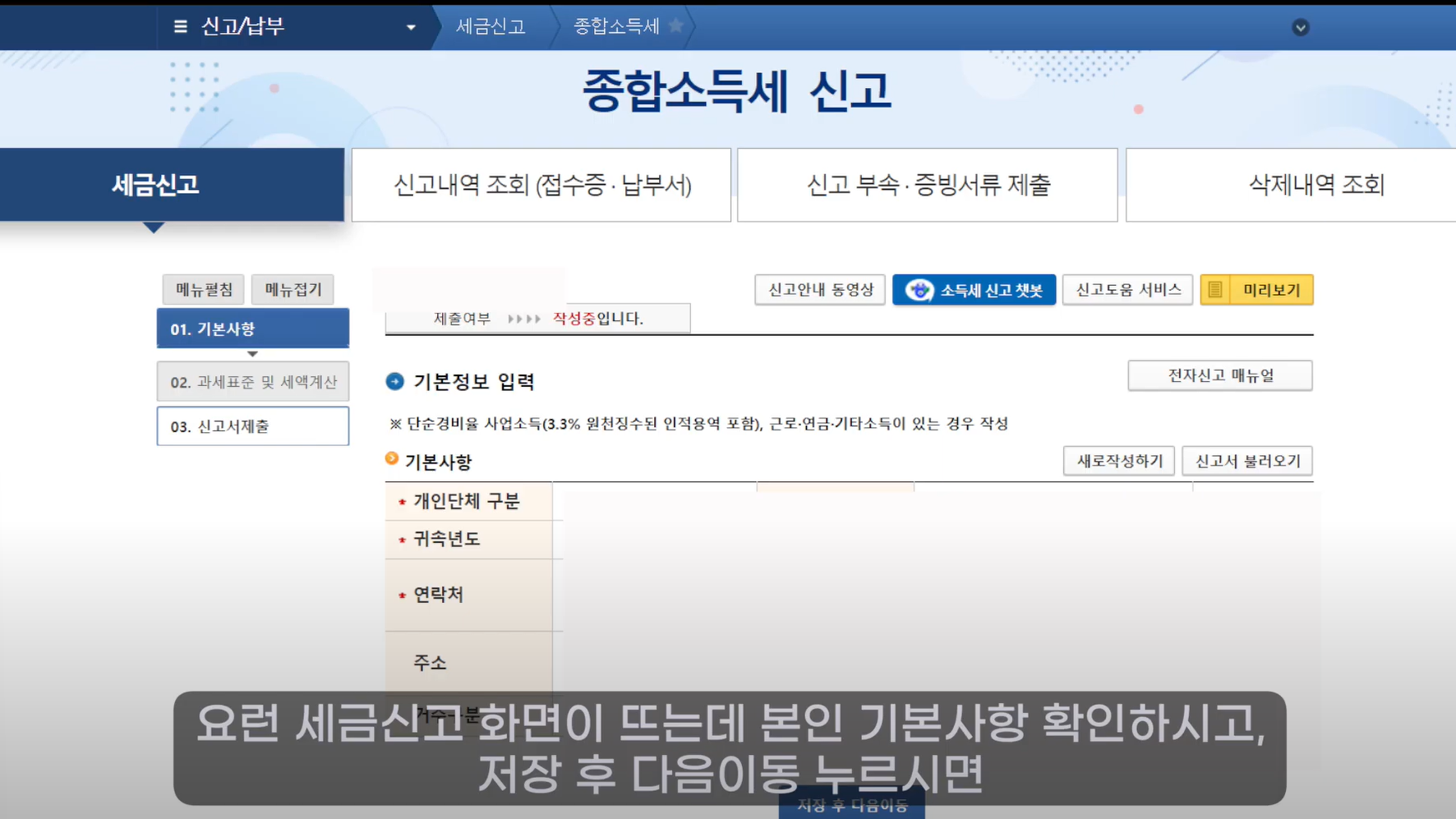Open the 신고 부속·증빙서류 제출 tab
Image resolution: width=1456 pixels, height=819 pixels.
(x=928, y=185)
